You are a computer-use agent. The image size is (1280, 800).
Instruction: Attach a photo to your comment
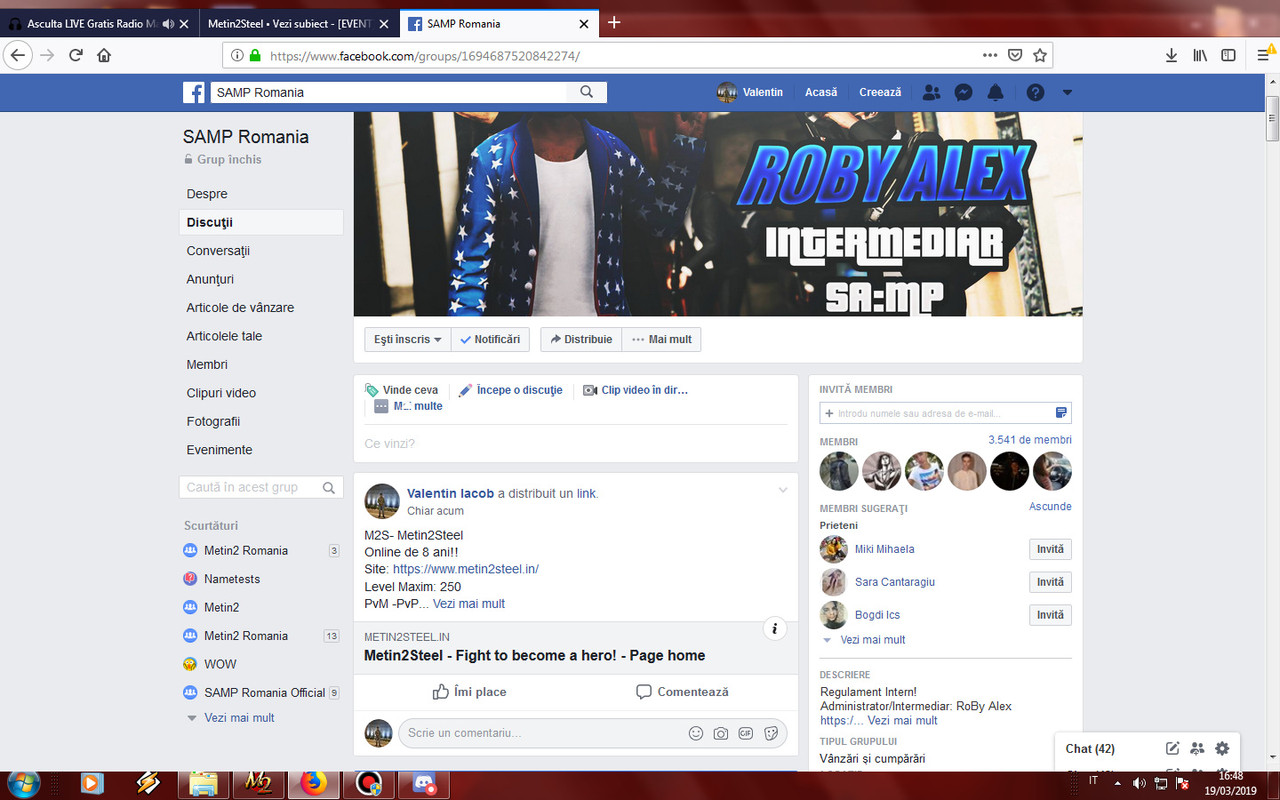(x=721, y=733)
